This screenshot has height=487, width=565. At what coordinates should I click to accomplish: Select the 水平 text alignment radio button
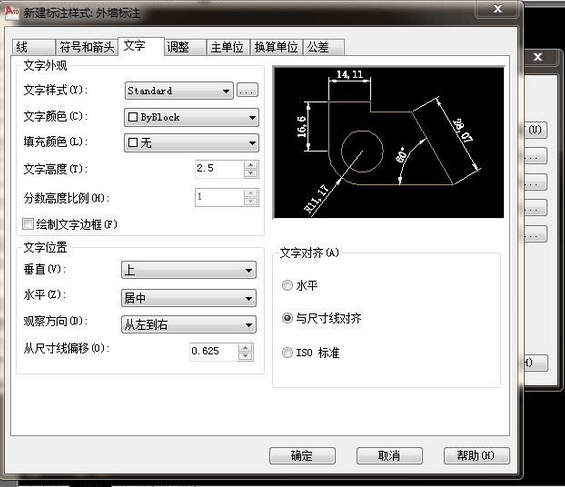click(287, 286)
